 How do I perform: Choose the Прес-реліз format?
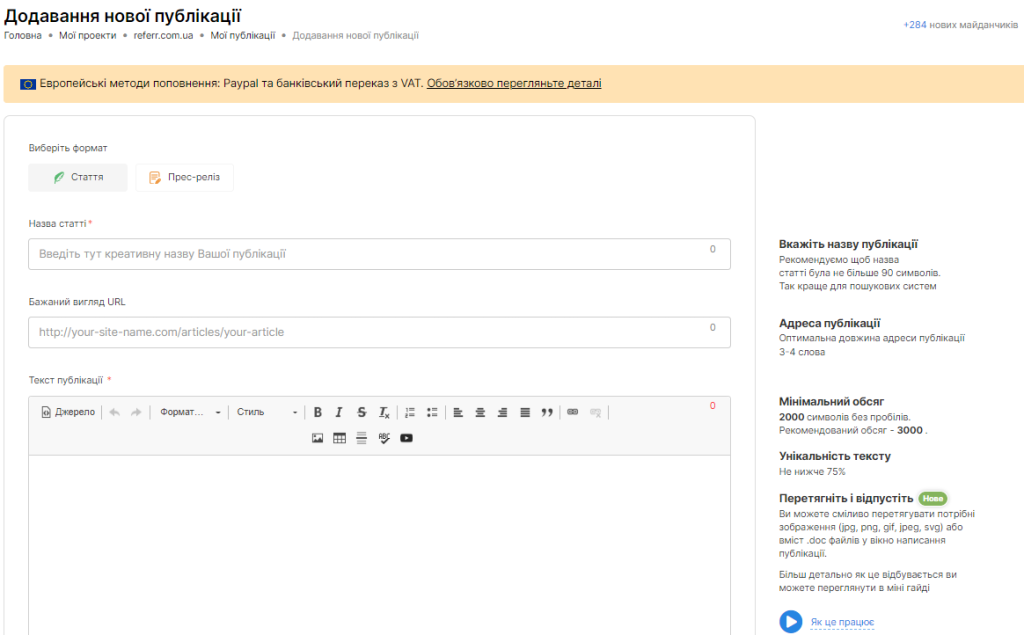[185, 177]
